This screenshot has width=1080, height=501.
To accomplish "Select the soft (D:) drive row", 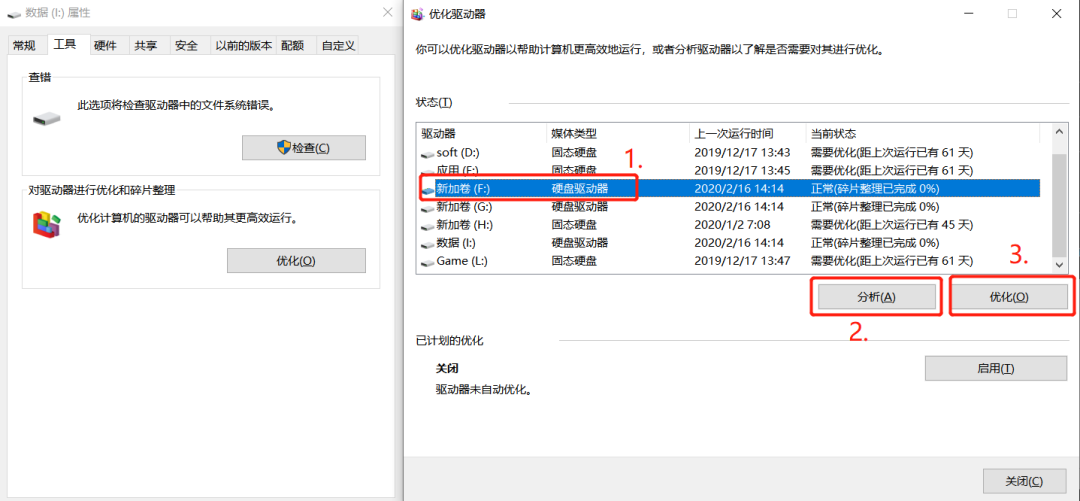I will point(730,152).
